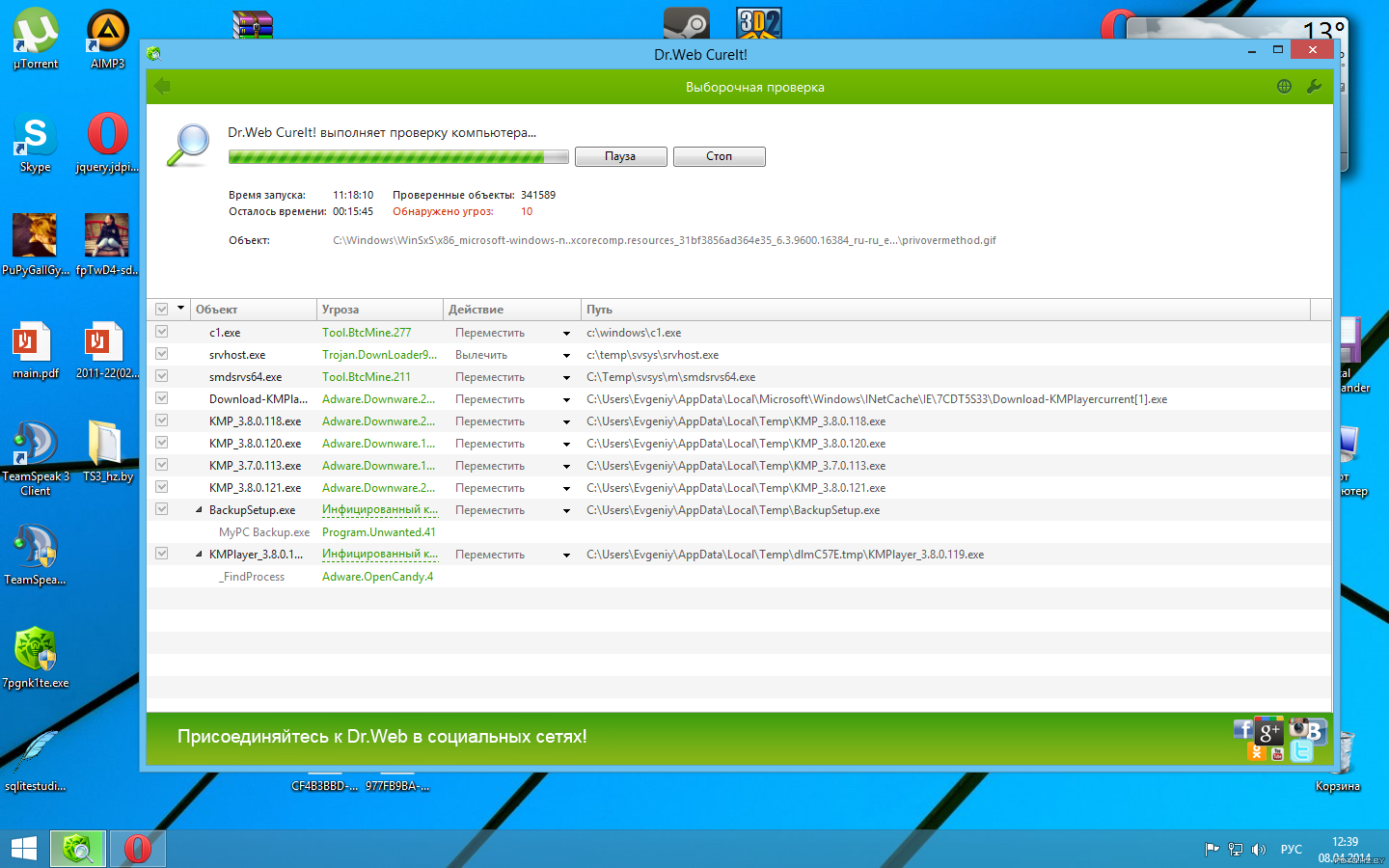Viewport: 1389px width, 868px height.
Task: Open the µTorrent desktop shortcut
Action: (x=36, y=40)
